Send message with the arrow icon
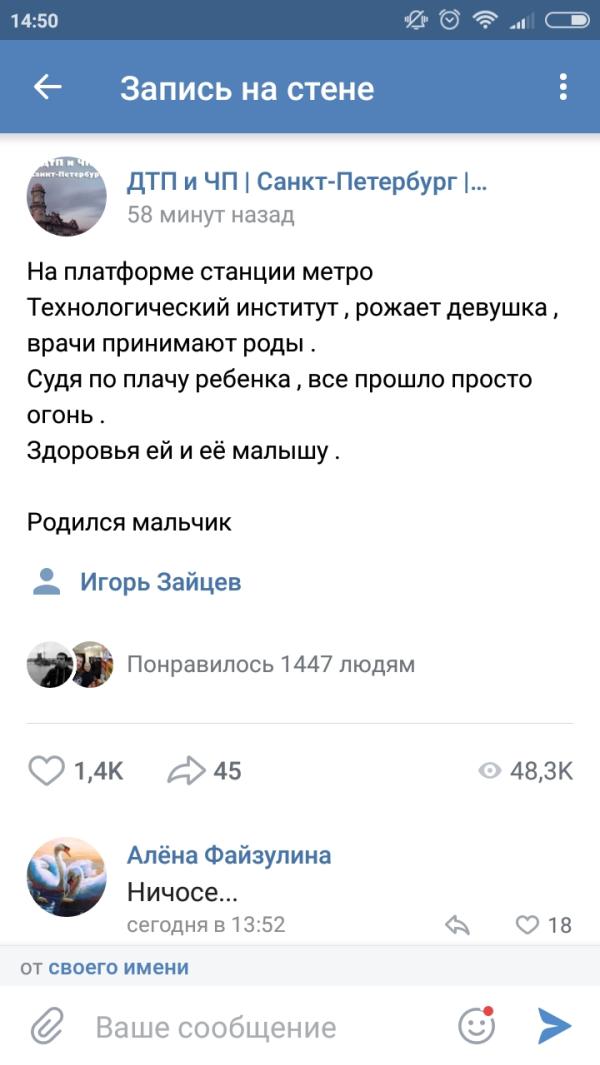The width and height of the screenshot is (600, 1065). pos(554,1026)
